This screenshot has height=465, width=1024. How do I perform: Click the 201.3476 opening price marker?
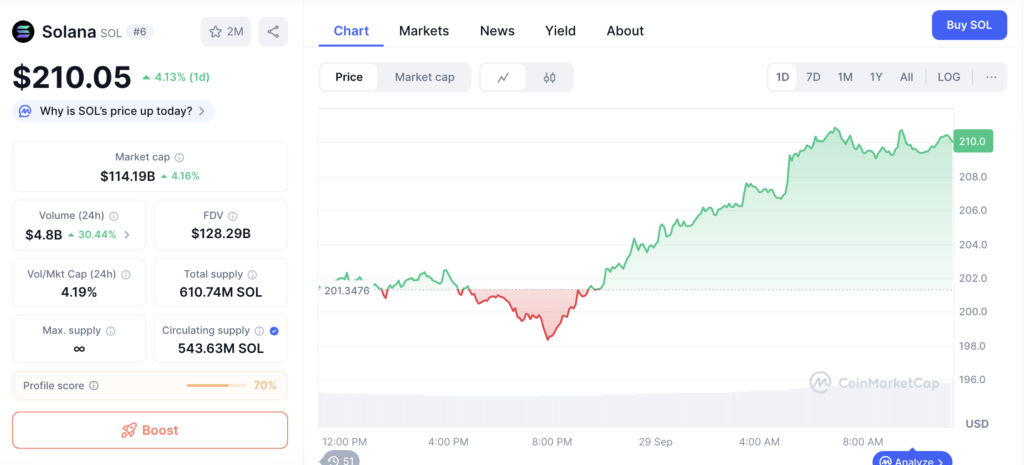(346, 290)
